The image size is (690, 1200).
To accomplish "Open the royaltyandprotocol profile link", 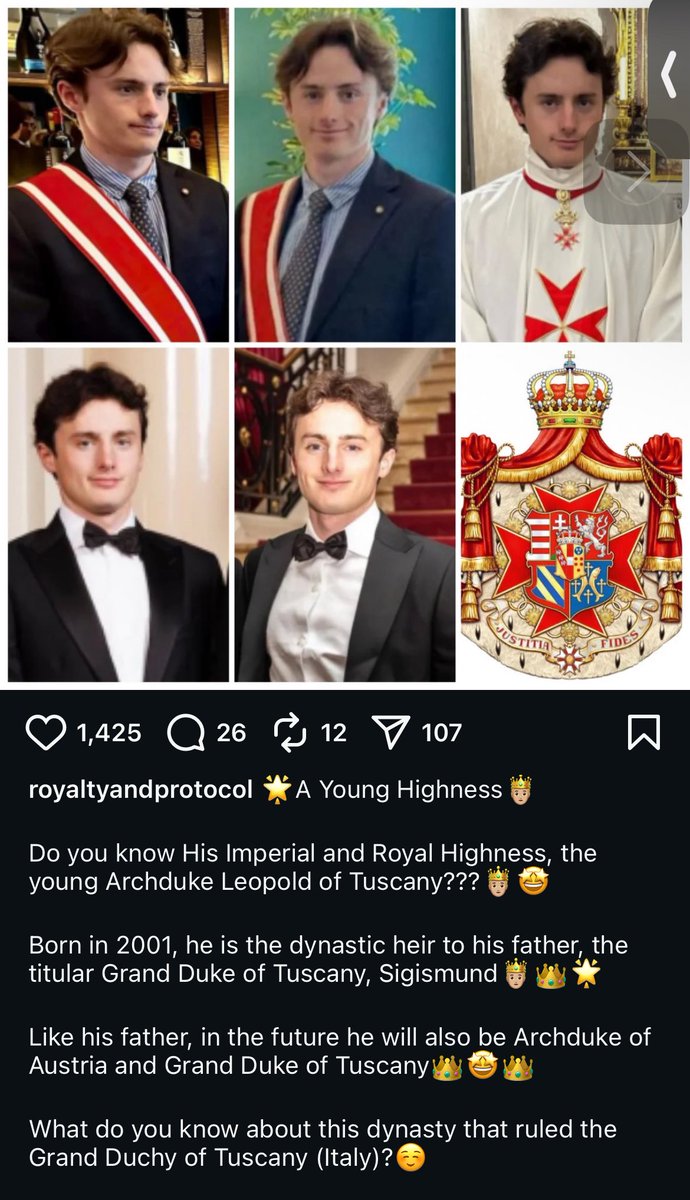I will tap(140, 789).
